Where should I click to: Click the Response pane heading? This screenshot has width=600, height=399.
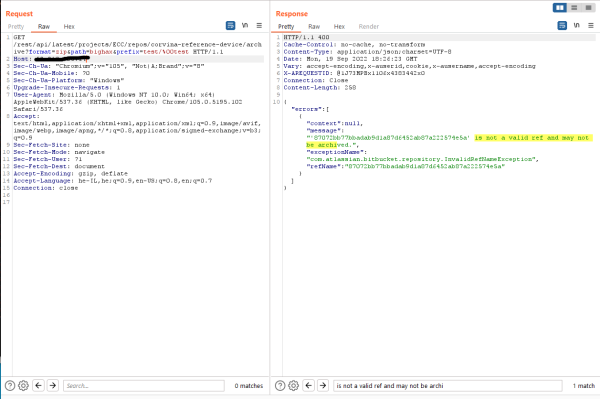pos(292,14)
